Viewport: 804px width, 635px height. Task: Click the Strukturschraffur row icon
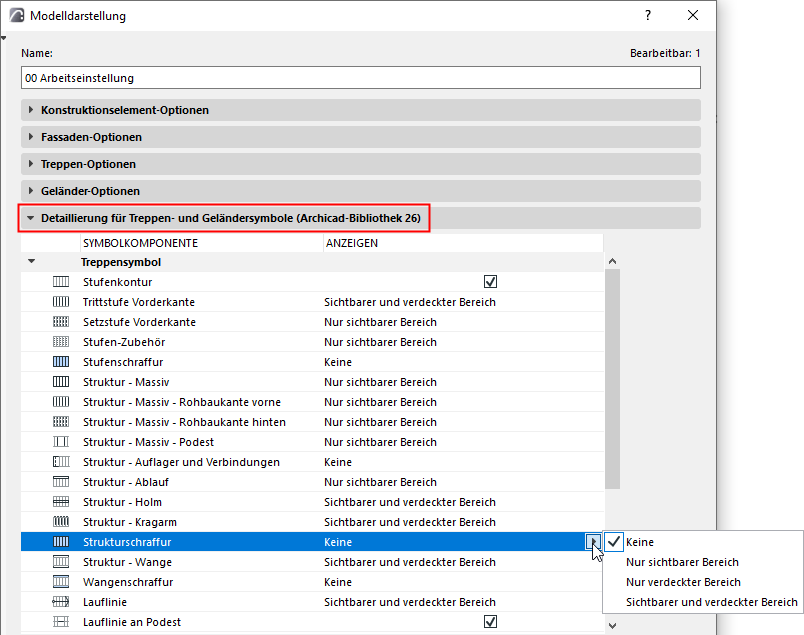(61, 542)
